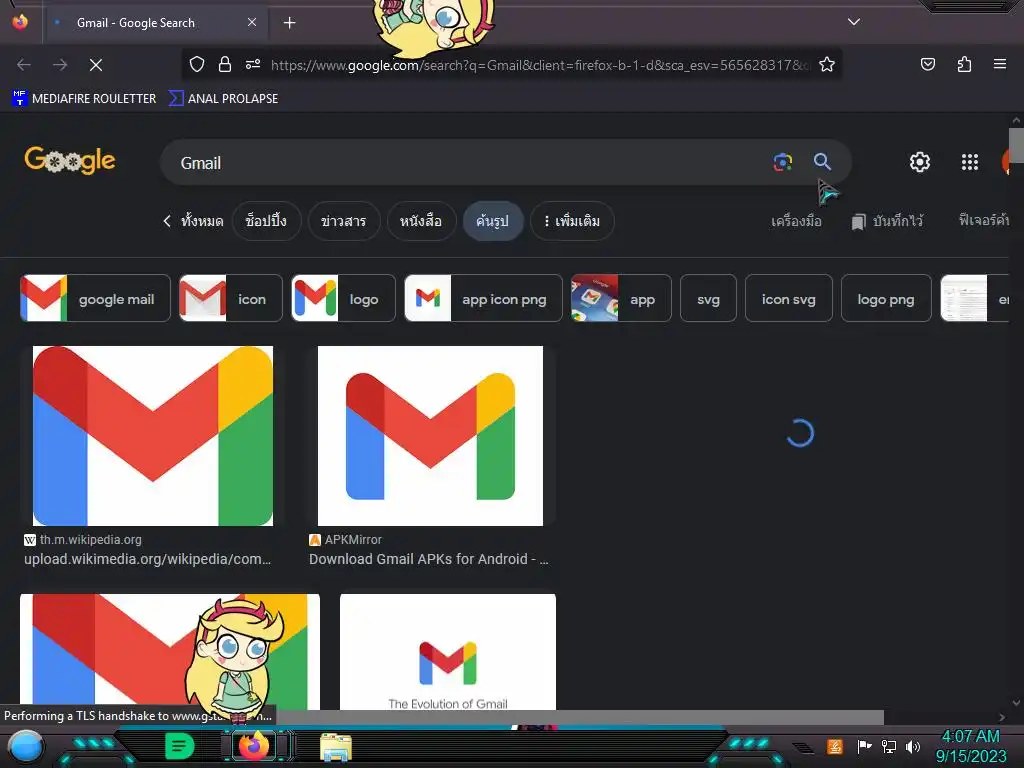The width and height of the screenshot is (1024, 768).
Task: Click the logo suggestion chip
Action: 344,298
